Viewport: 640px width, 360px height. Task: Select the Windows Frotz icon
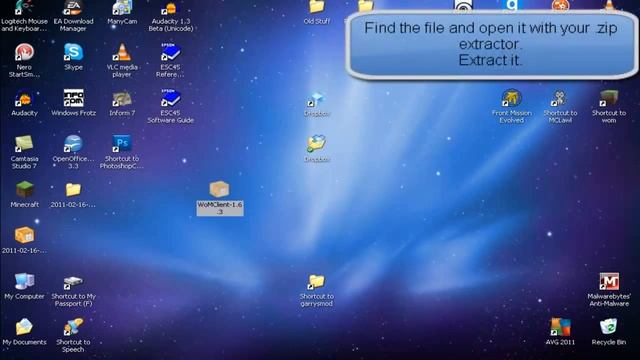(73, 98)
